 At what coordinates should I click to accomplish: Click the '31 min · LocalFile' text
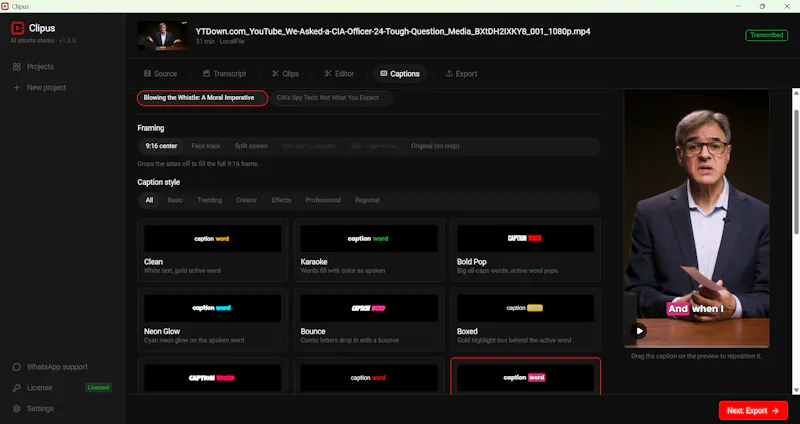220,42
